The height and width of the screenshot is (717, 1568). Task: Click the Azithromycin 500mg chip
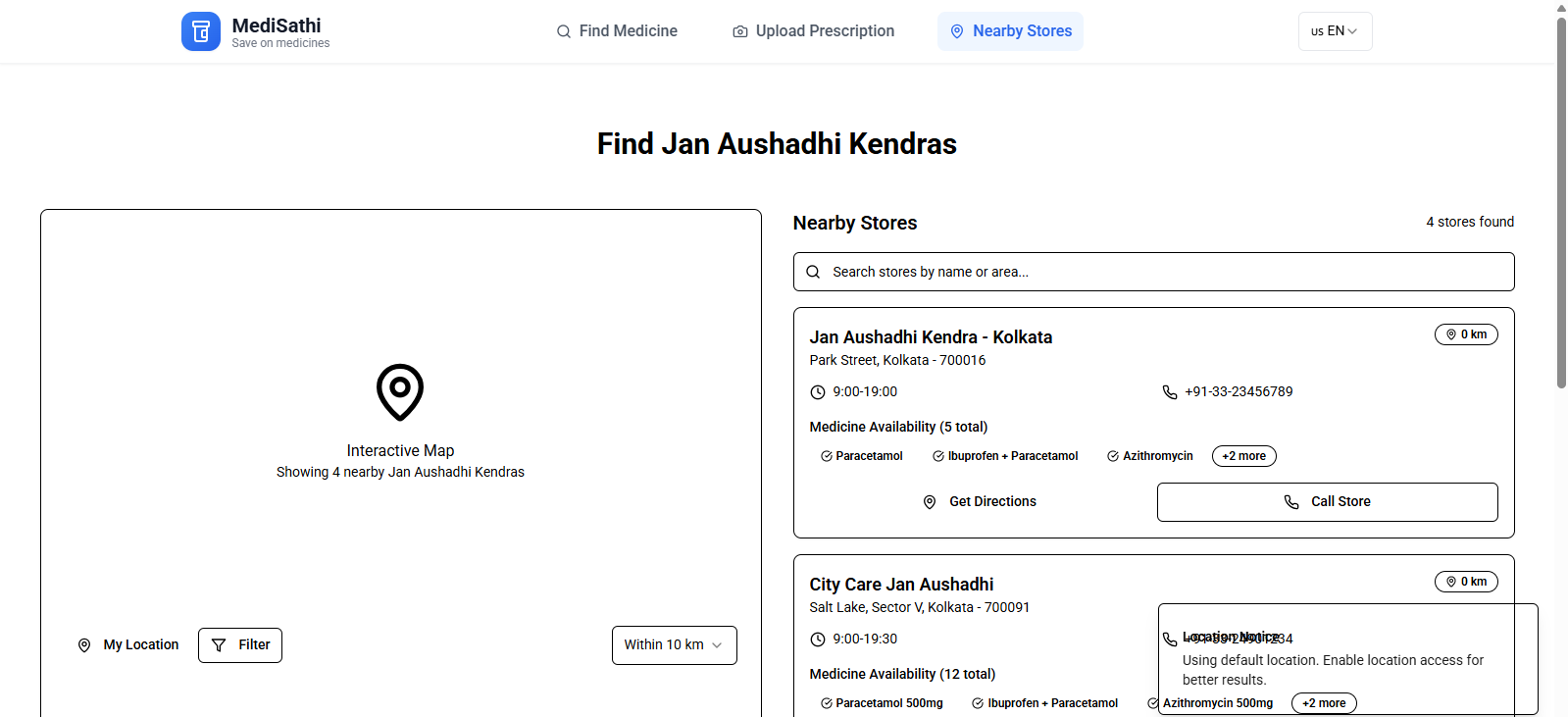[1210, 703]
